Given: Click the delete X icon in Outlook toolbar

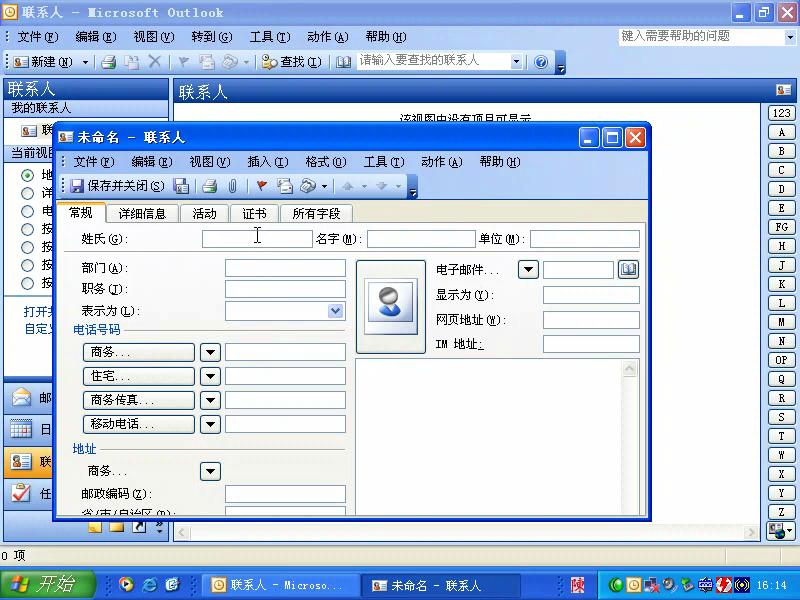Looking at the screenshot, I should click(x=155, y=62).
